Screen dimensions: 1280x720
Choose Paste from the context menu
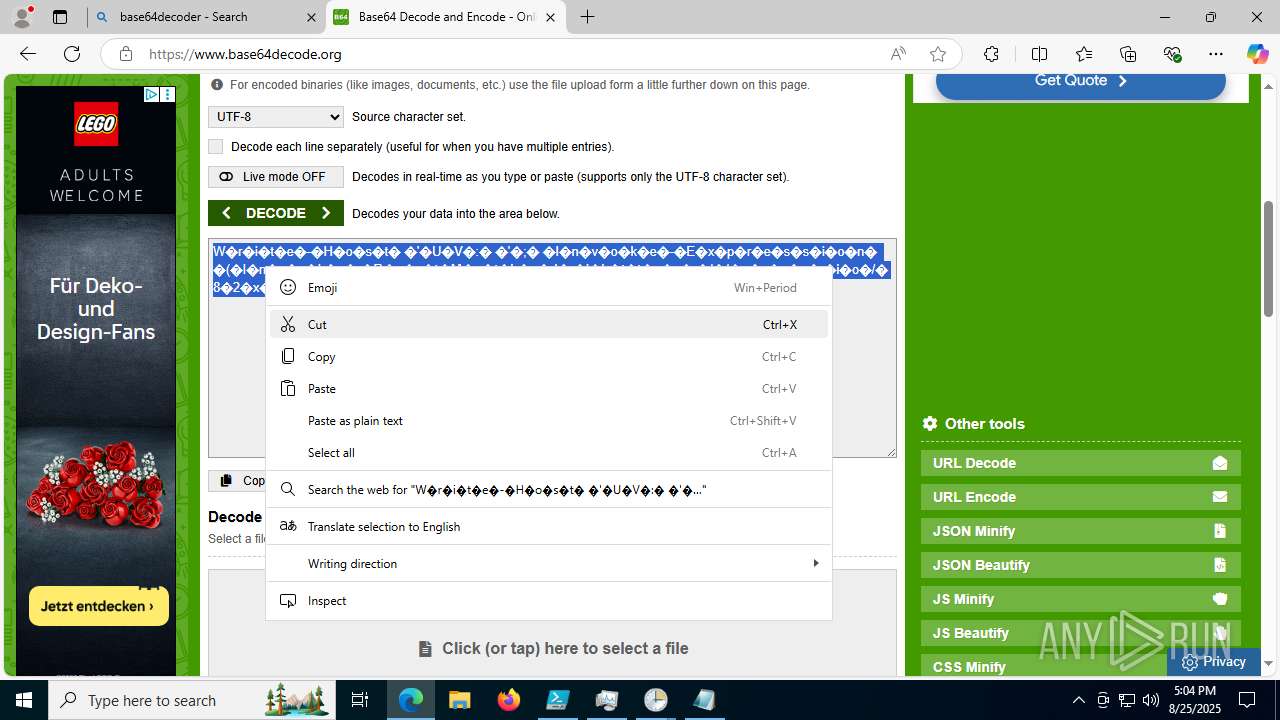tap(549, 388)
